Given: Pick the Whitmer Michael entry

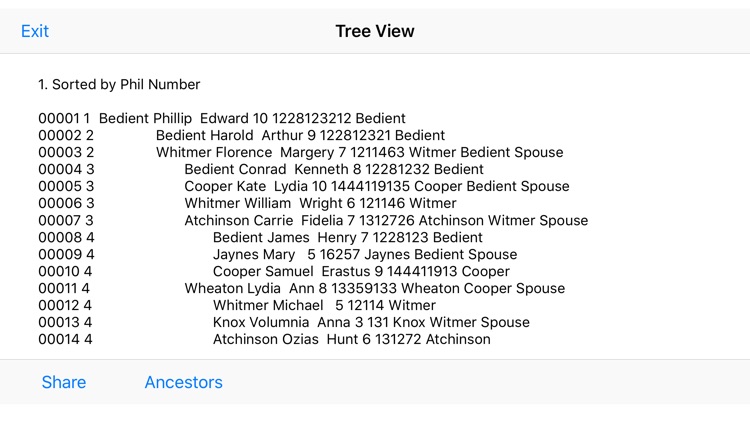Looking at the screenshot, I should [x=237, y=305].
